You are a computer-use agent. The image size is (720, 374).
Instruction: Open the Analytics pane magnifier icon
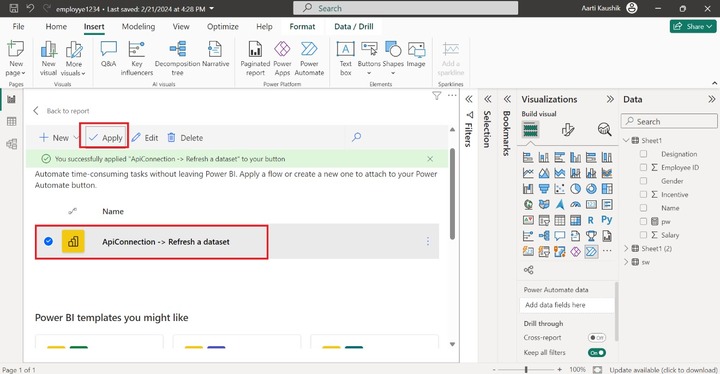coord(604,130)
